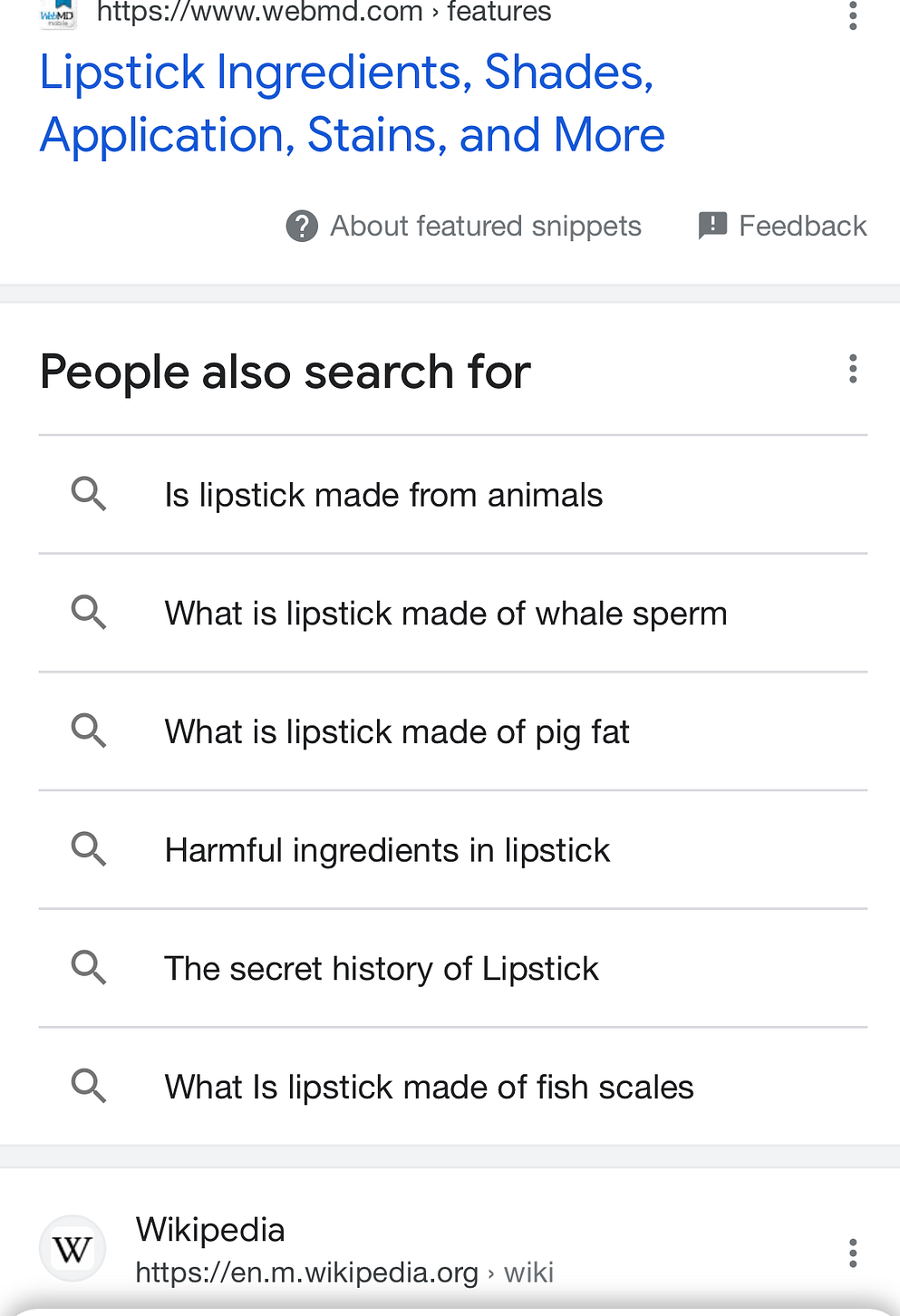
Task: Select the 'Is lipstick made from animals' suggestion
Action: (383, 495)
